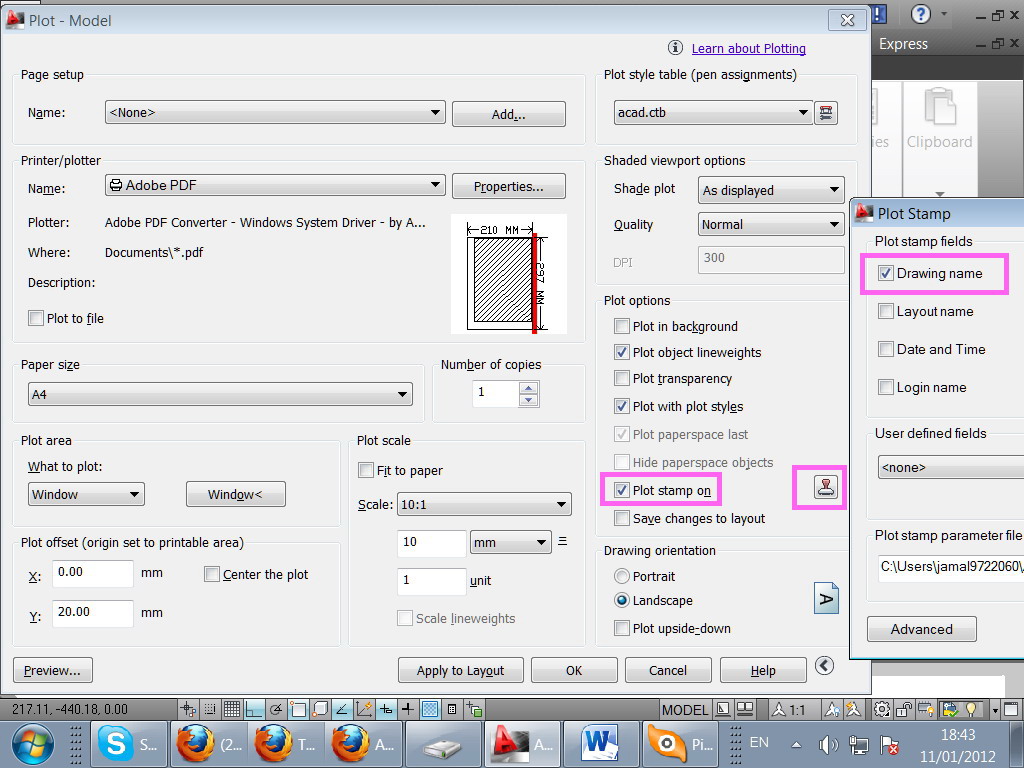Click the highlighted Plot Stamp Settings stamp icon

[820, 487]
